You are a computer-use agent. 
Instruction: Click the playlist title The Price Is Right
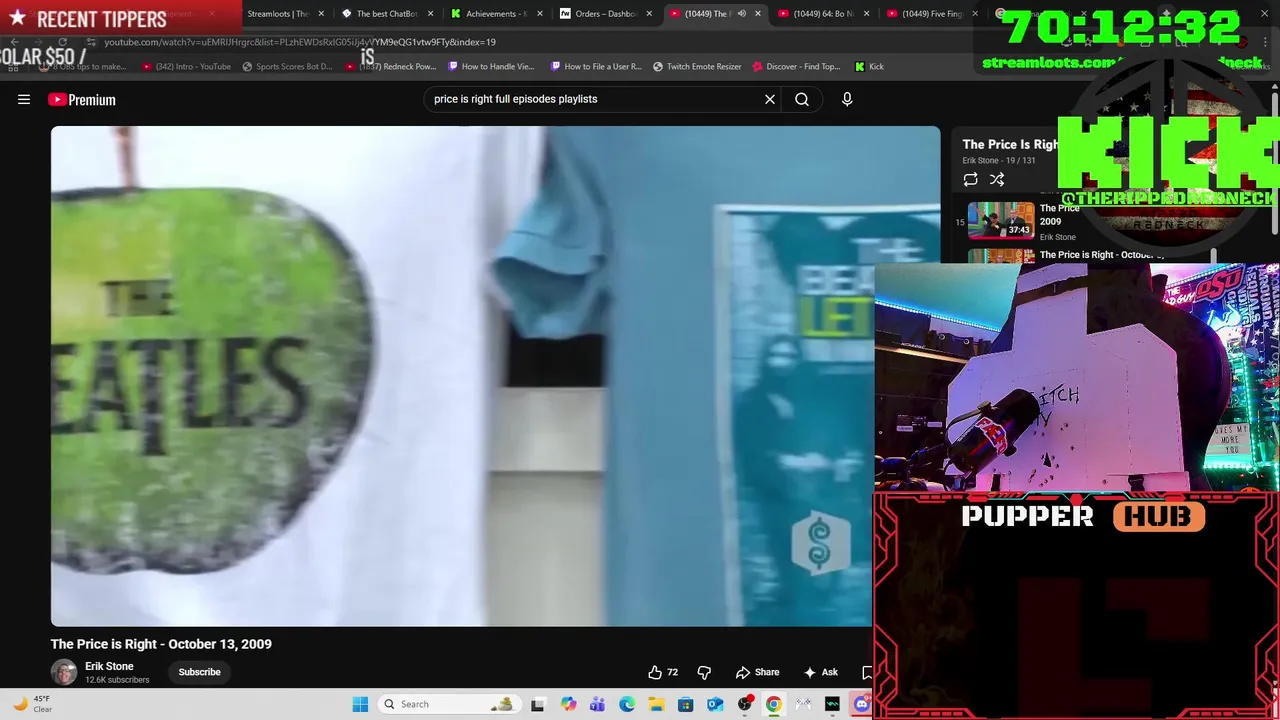[x=1010, y=145]
